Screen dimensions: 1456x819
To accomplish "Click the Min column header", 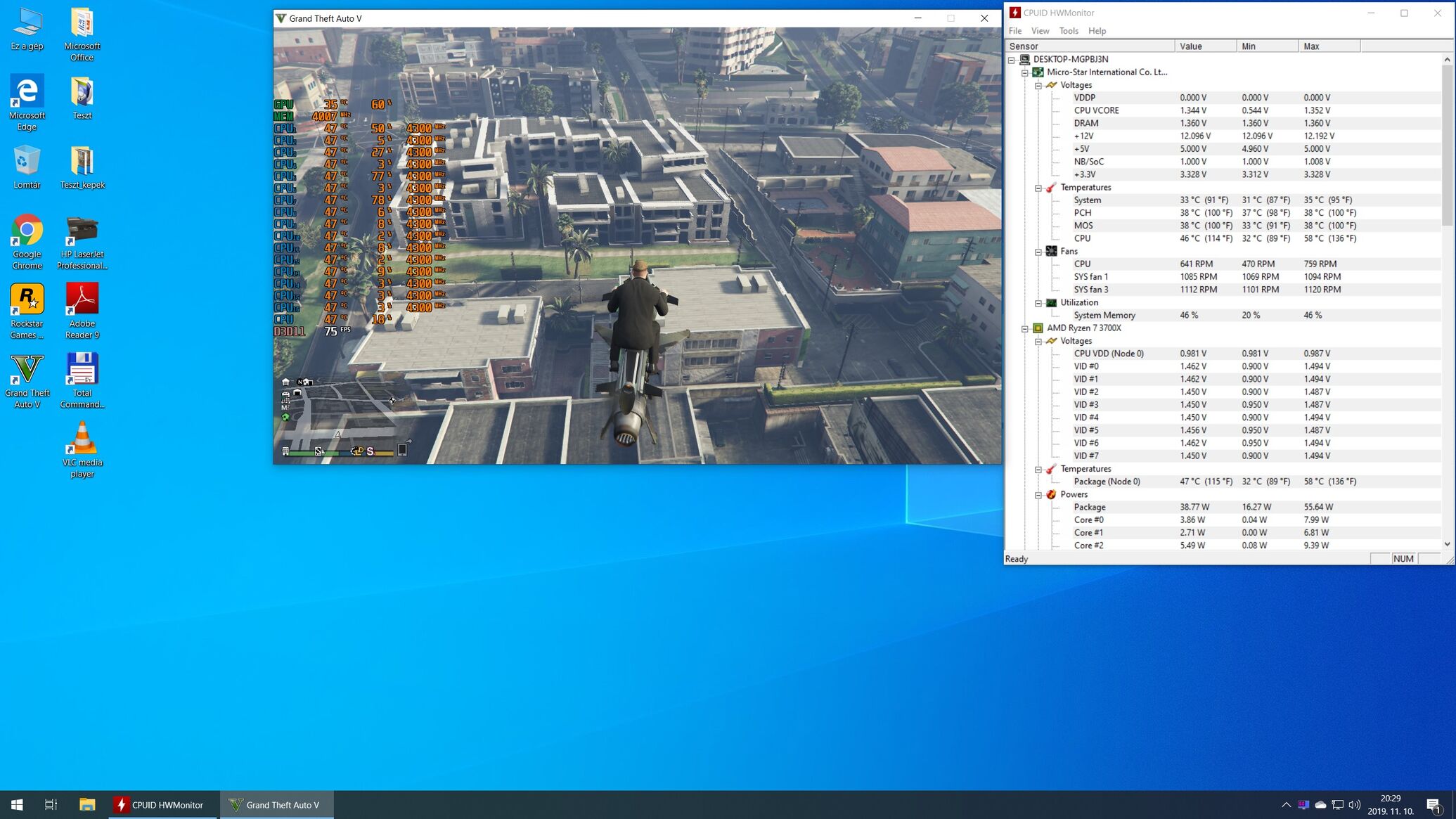I will pos(1267,46).
